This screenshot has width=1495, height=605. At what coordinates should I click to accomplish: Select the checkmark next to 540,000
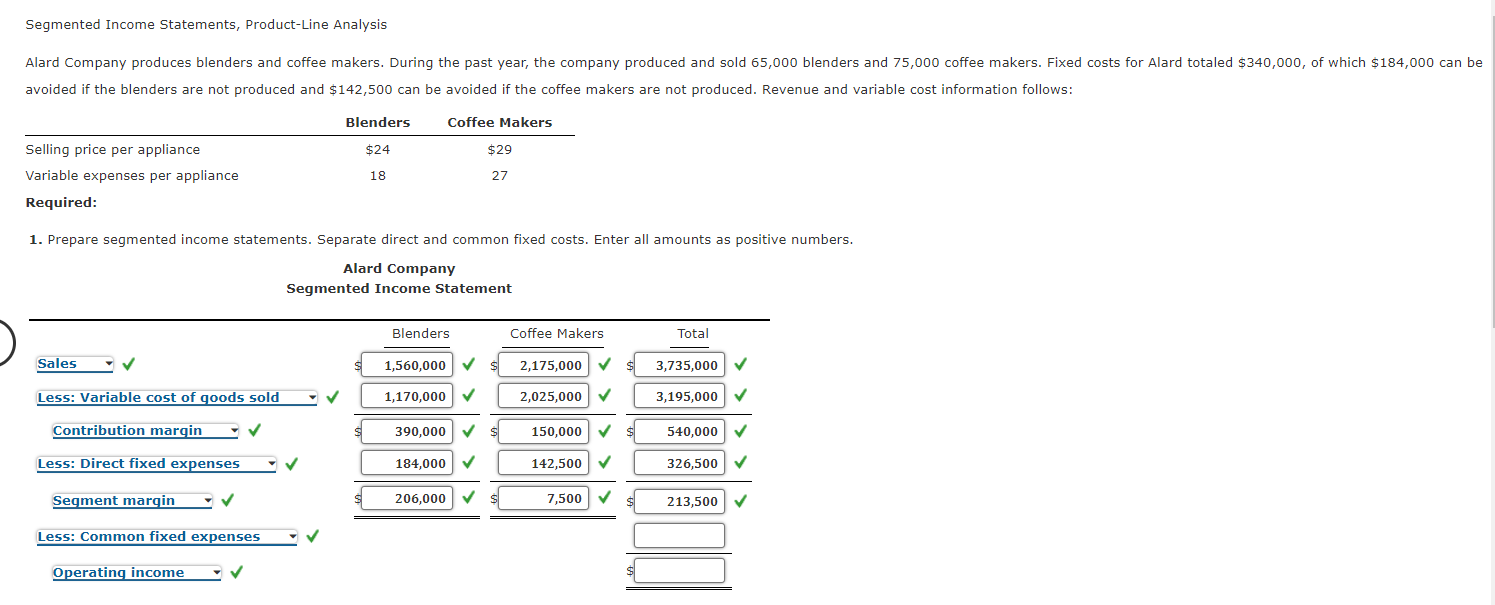(x=740, y=431)
